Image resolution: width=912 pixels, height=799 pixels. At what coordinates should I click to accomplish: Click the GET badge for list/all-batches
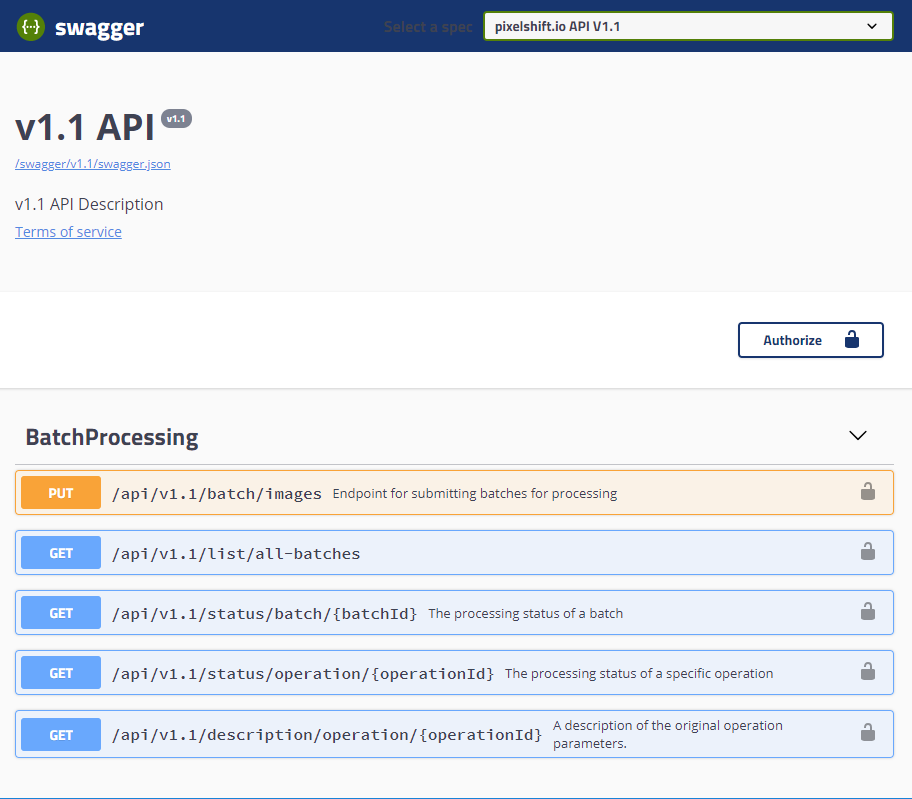(61, 552)
